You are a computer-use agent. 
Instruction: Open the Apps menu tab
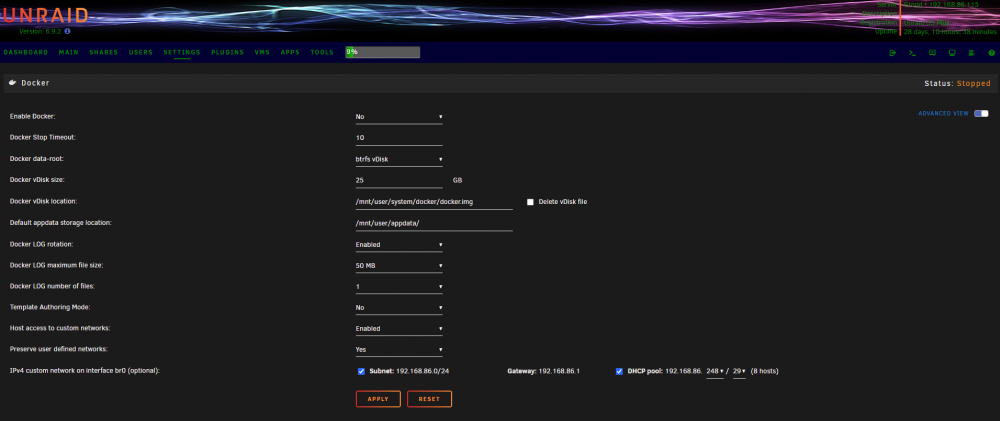(x=290, y=52)
